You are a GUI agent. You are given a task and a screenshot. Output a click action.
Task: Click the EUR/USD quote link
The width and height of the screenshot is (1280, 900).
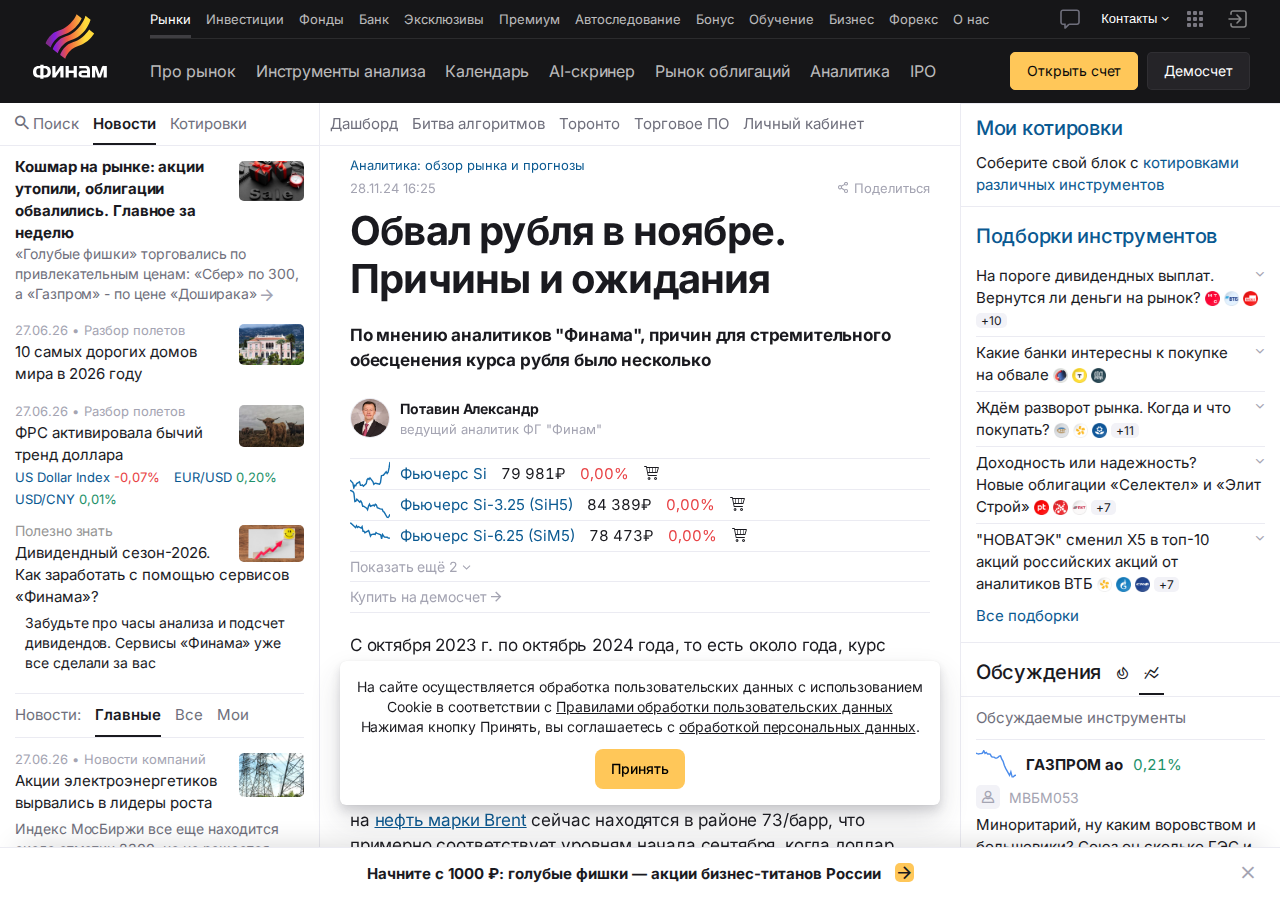pyautogui.click(x=225, y=477)
